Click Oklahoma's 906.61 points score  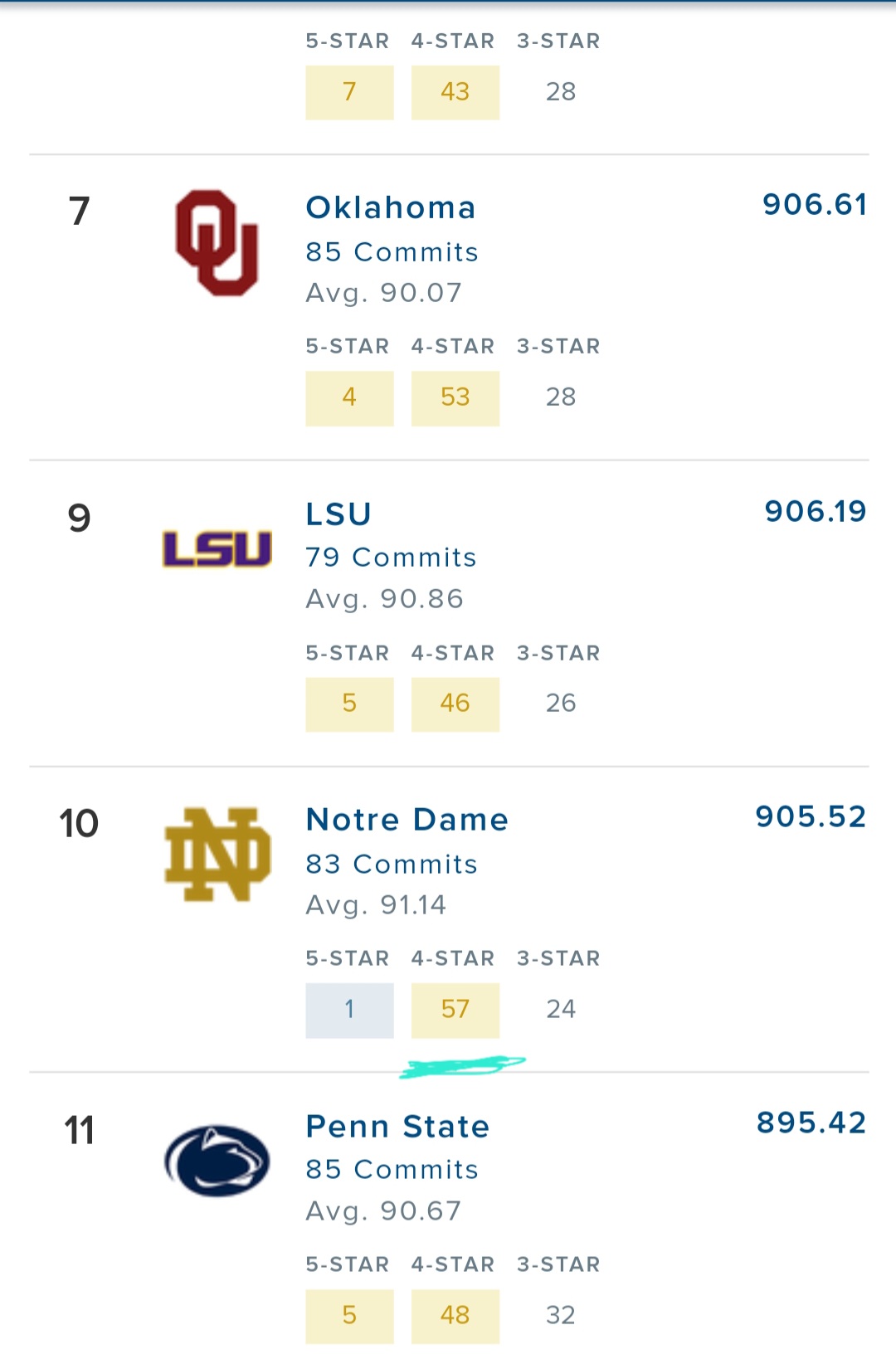coord(815,205)
